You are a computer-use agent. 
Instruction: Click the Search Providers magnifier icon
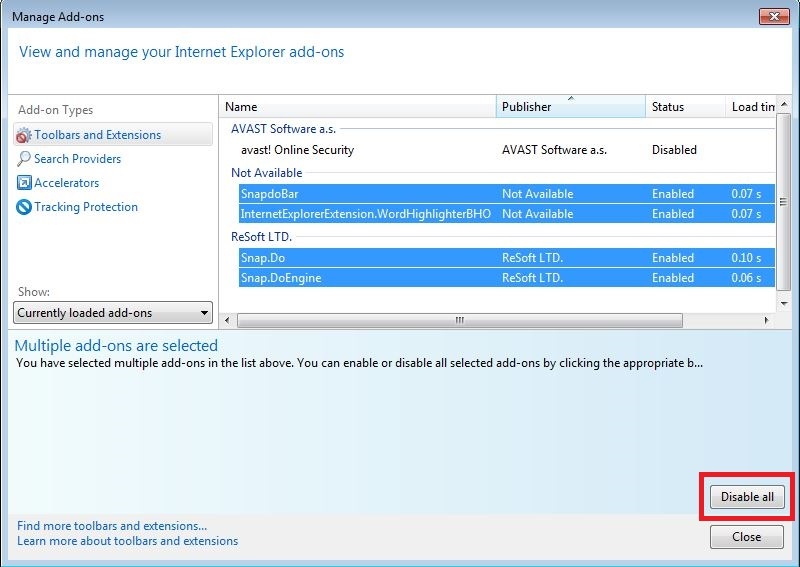click(24, 159)
